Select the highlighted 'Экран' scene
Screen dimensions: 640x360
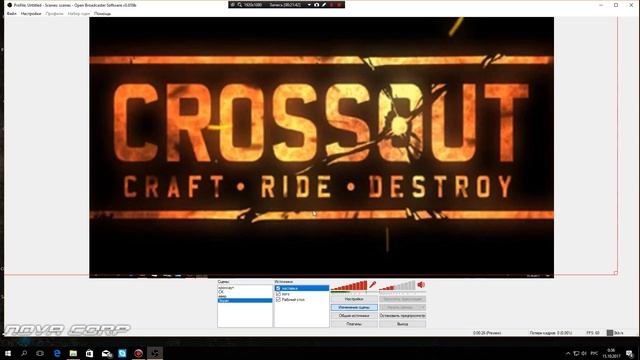tap(245, 300)
